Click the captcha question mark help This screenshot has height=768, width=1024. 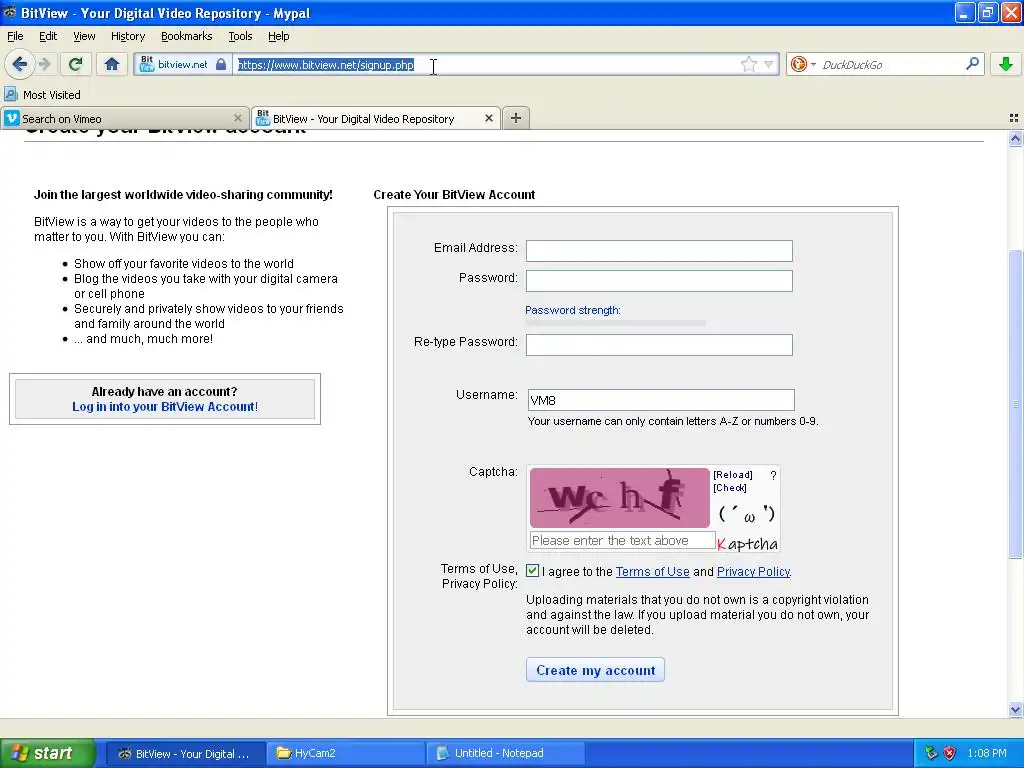[773, 475]
